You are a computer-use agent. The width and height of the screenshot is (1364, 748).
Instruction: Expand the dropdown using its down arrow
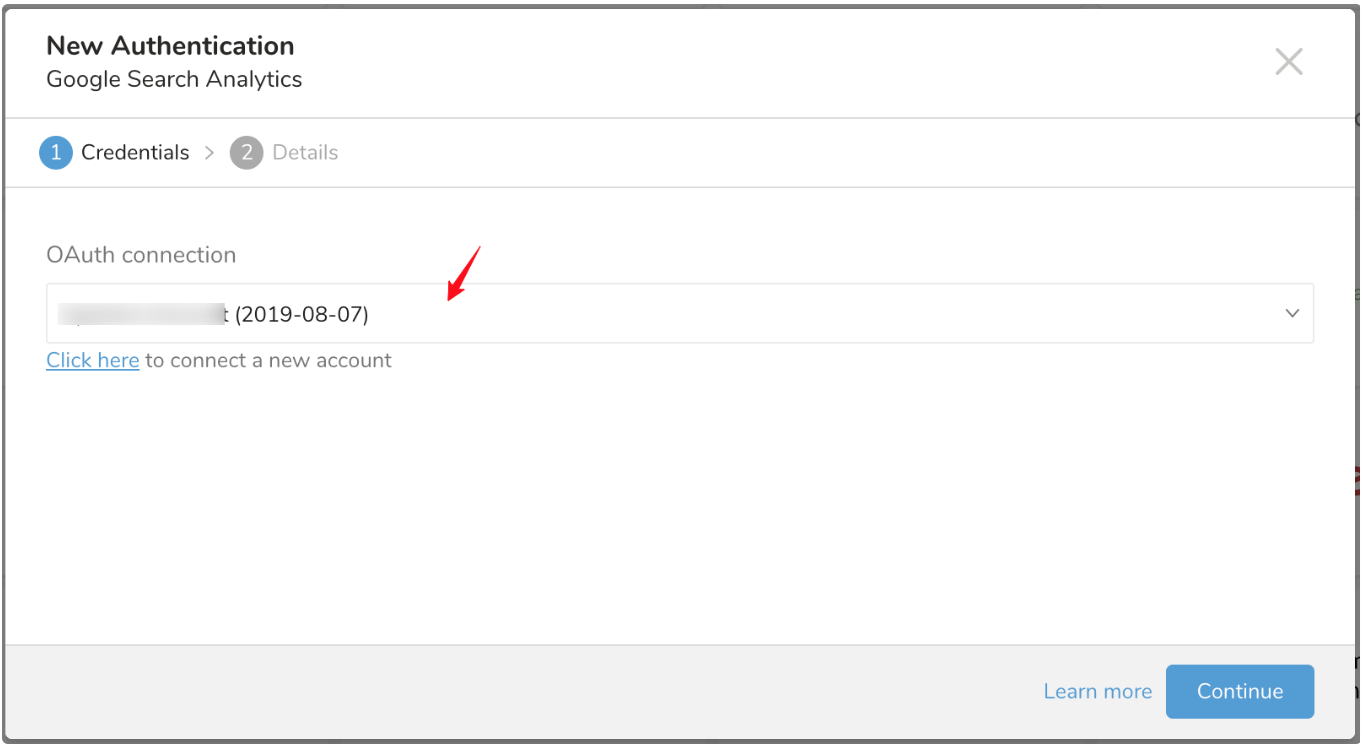[x=1292, y=314]
